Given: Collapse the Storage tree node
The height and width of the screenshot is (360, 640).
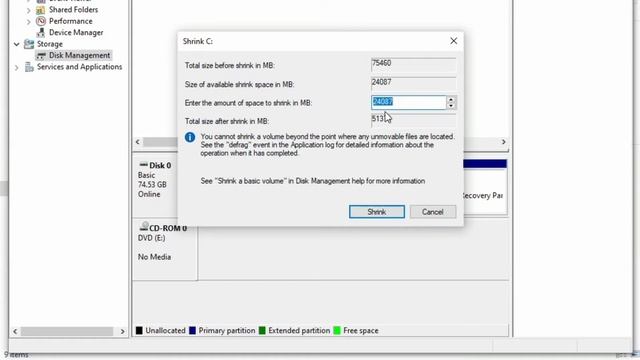Looking at the screenshot, I should 17,44.
